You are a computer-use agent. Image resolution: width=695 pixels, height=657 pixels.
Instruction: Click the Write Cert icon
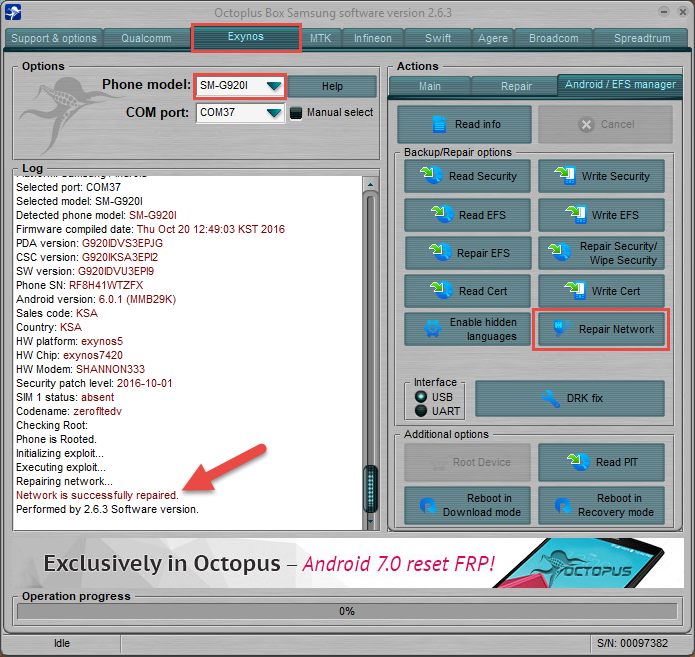575,290
